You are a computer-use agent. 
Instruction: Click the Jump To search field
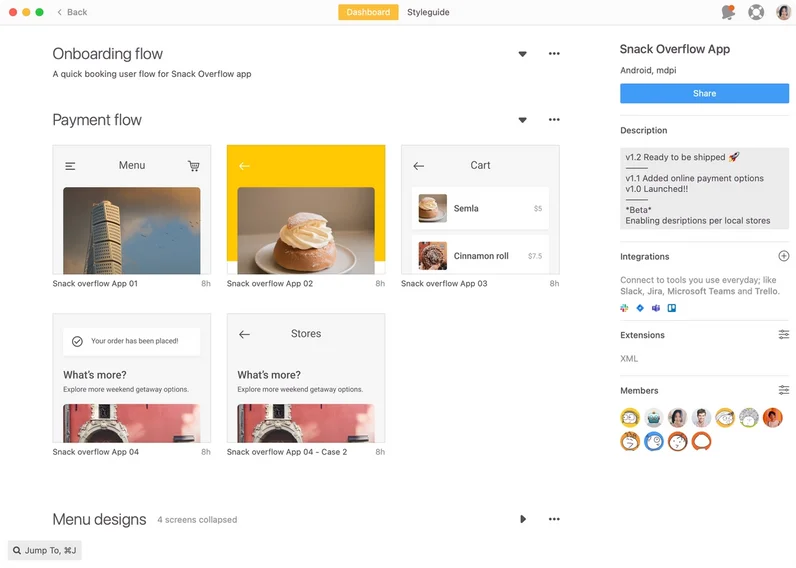point(45,550)
